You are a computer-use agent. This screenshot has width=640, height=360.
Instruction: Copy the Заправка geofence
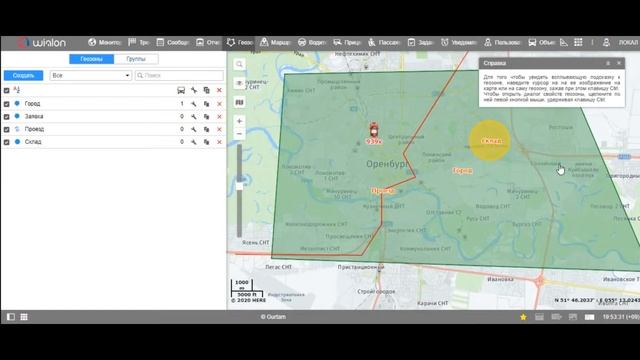[x=207, y=117]
